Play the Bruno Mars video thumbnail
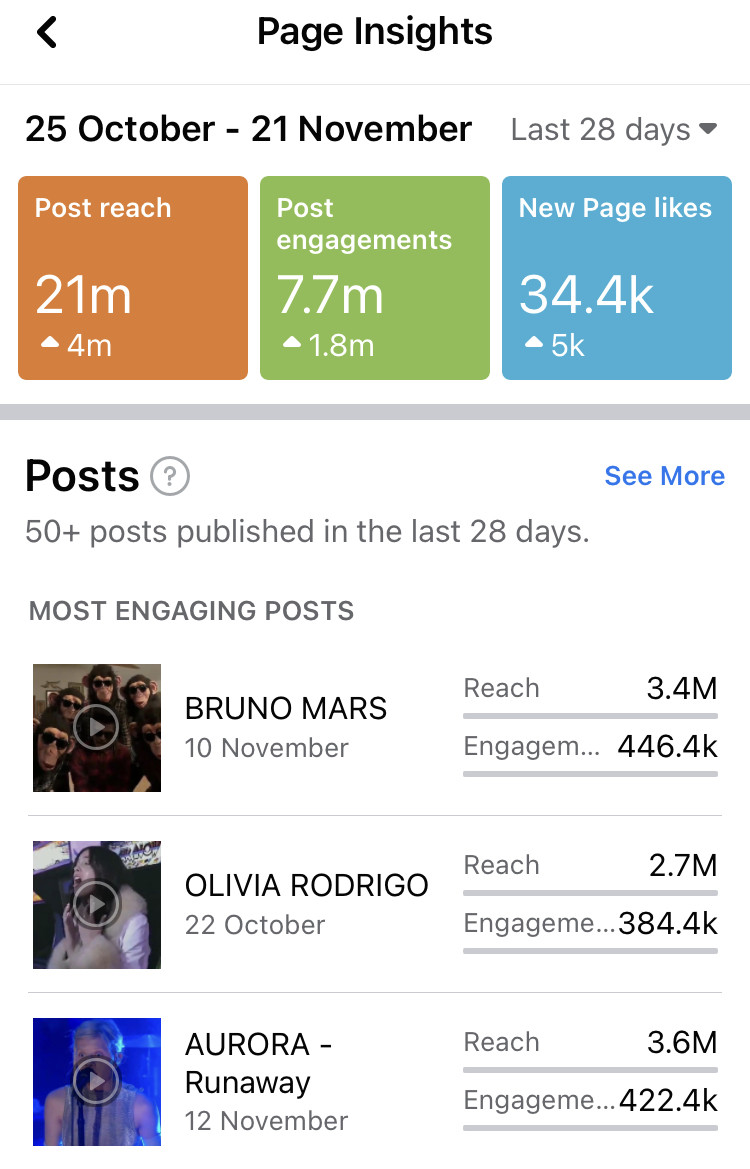The image size is (750, 1169). 97,728
